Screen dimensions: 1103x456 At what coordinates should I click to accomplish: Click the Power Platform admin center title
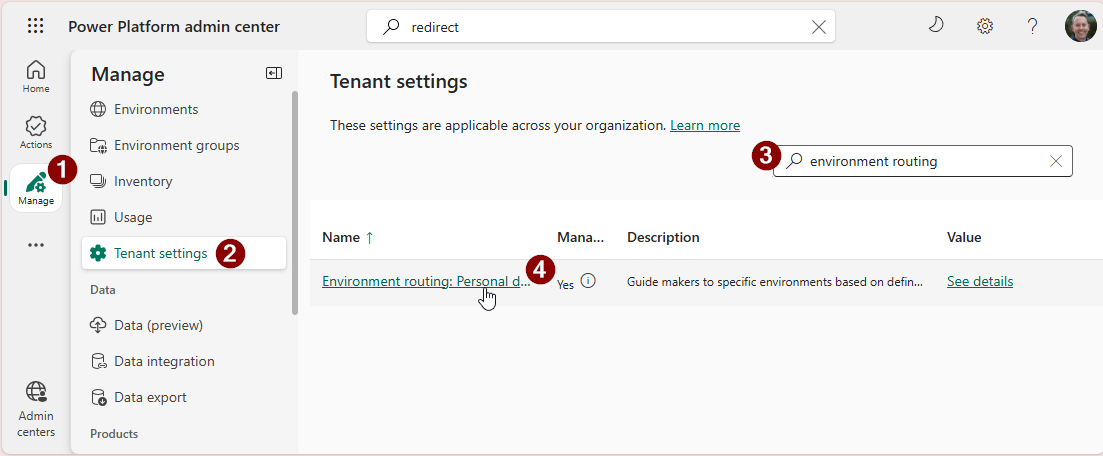point(174,27)
